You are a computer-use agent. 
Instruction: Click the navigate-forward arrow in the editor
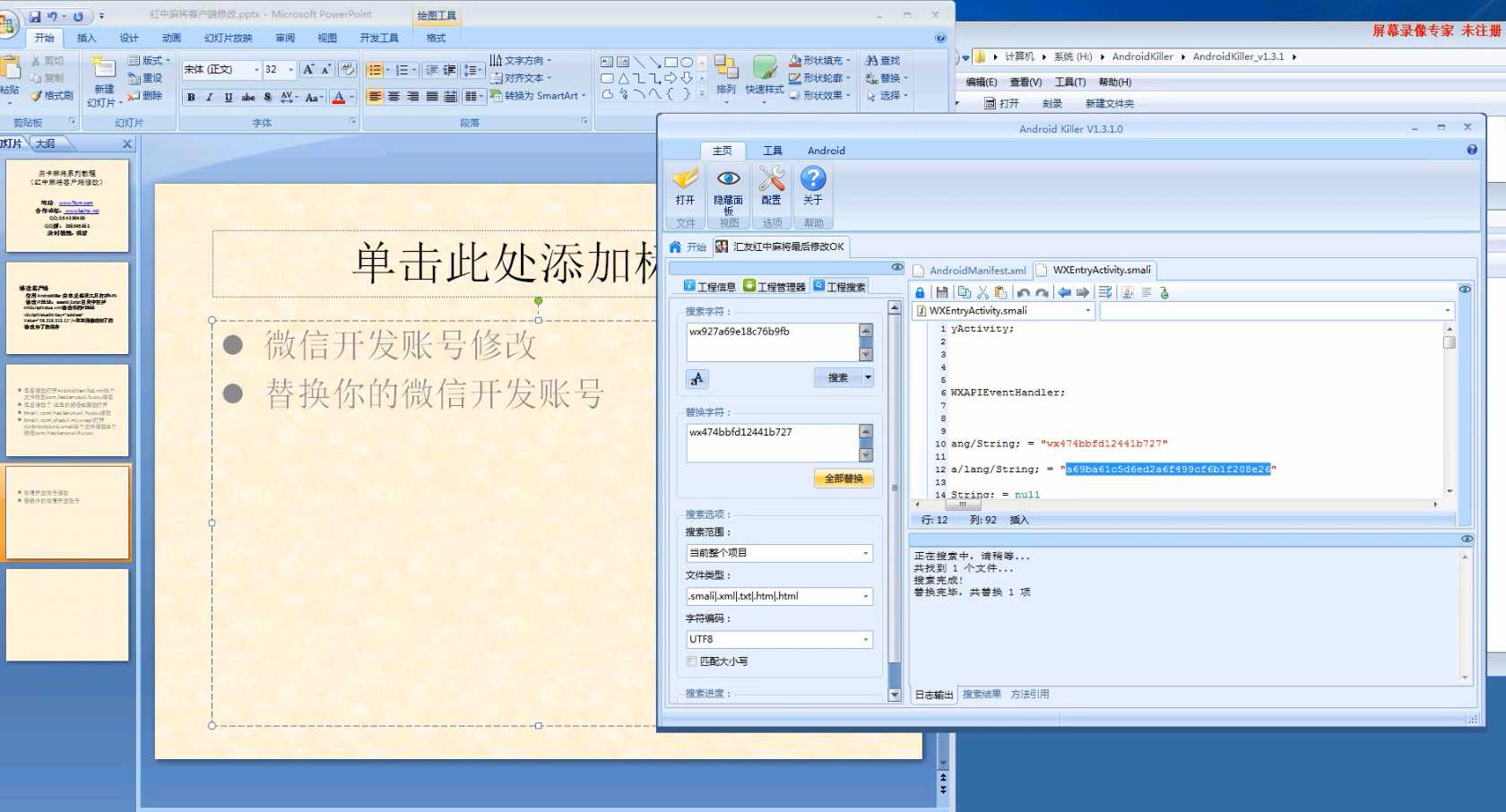[1083, 292]
